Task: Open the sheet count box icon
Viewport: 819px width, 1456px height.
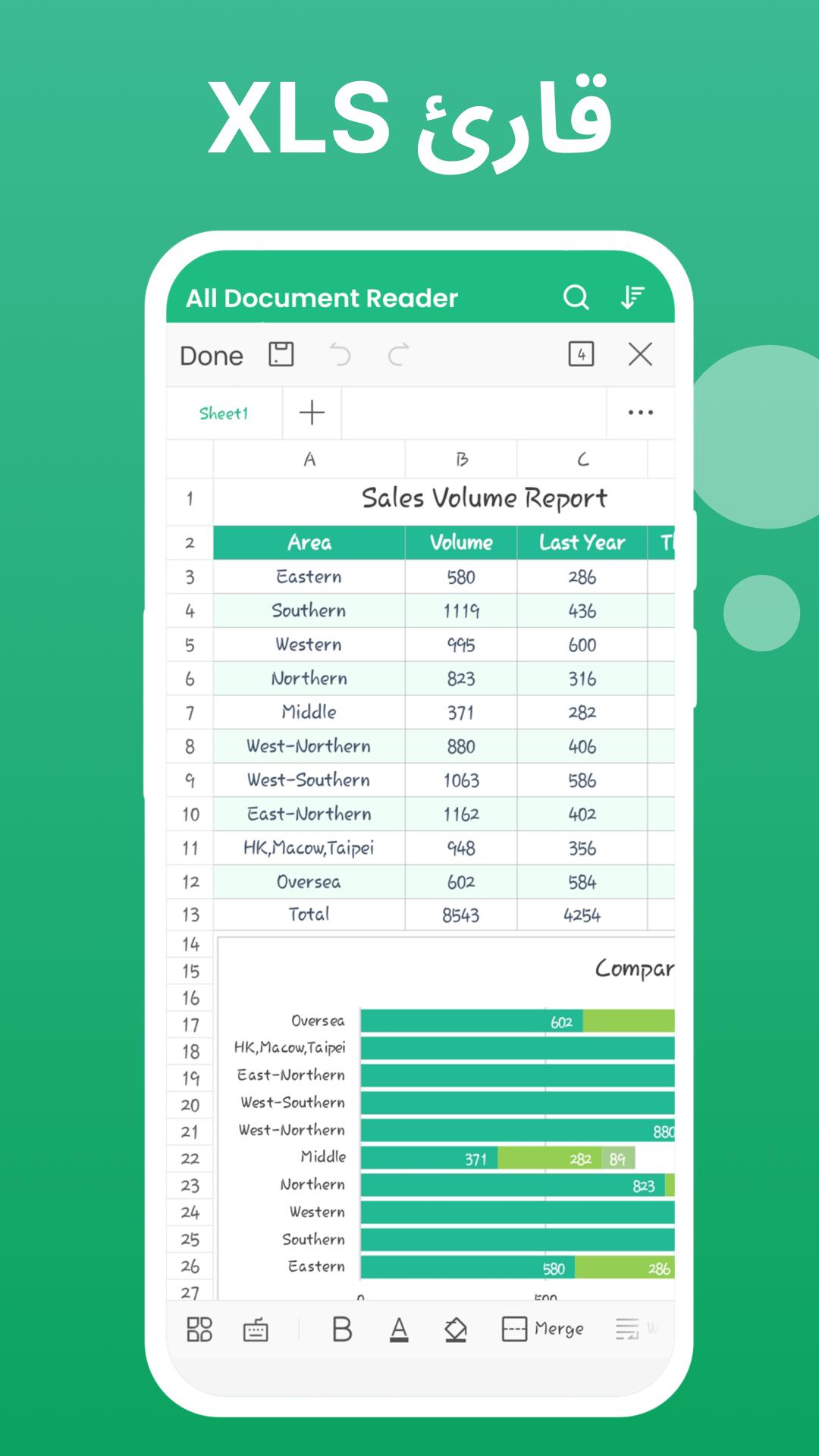Action: pos(582,354)
